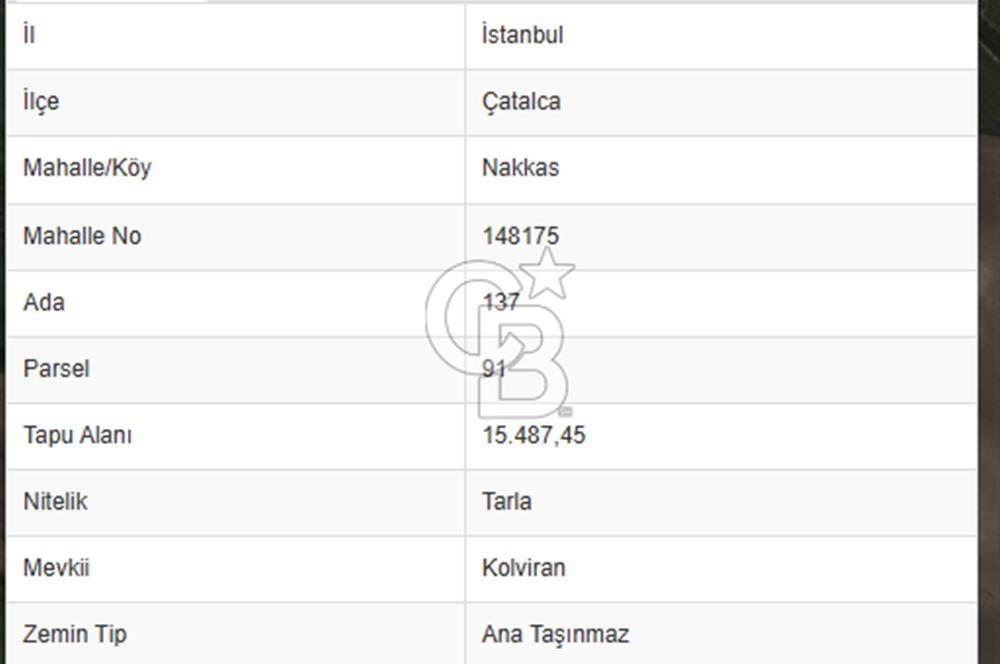The height and width of the screenshot is (664, 1000).
Task: Click the Nakkas neighborhood value
Action: coord(520,168)
